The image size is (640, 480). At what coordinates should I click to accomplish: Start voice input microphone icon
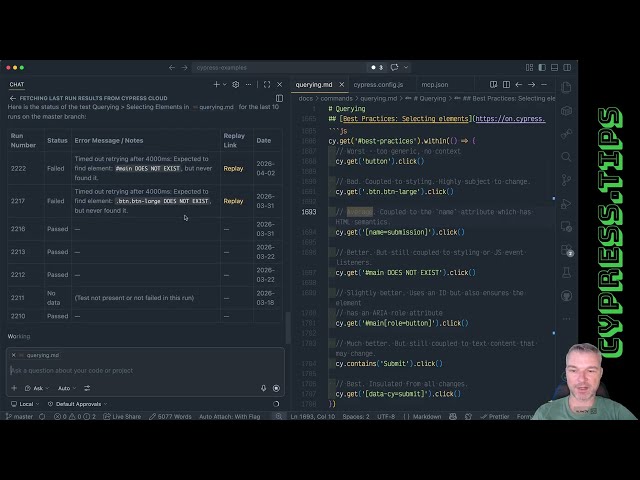click(263, 388)
